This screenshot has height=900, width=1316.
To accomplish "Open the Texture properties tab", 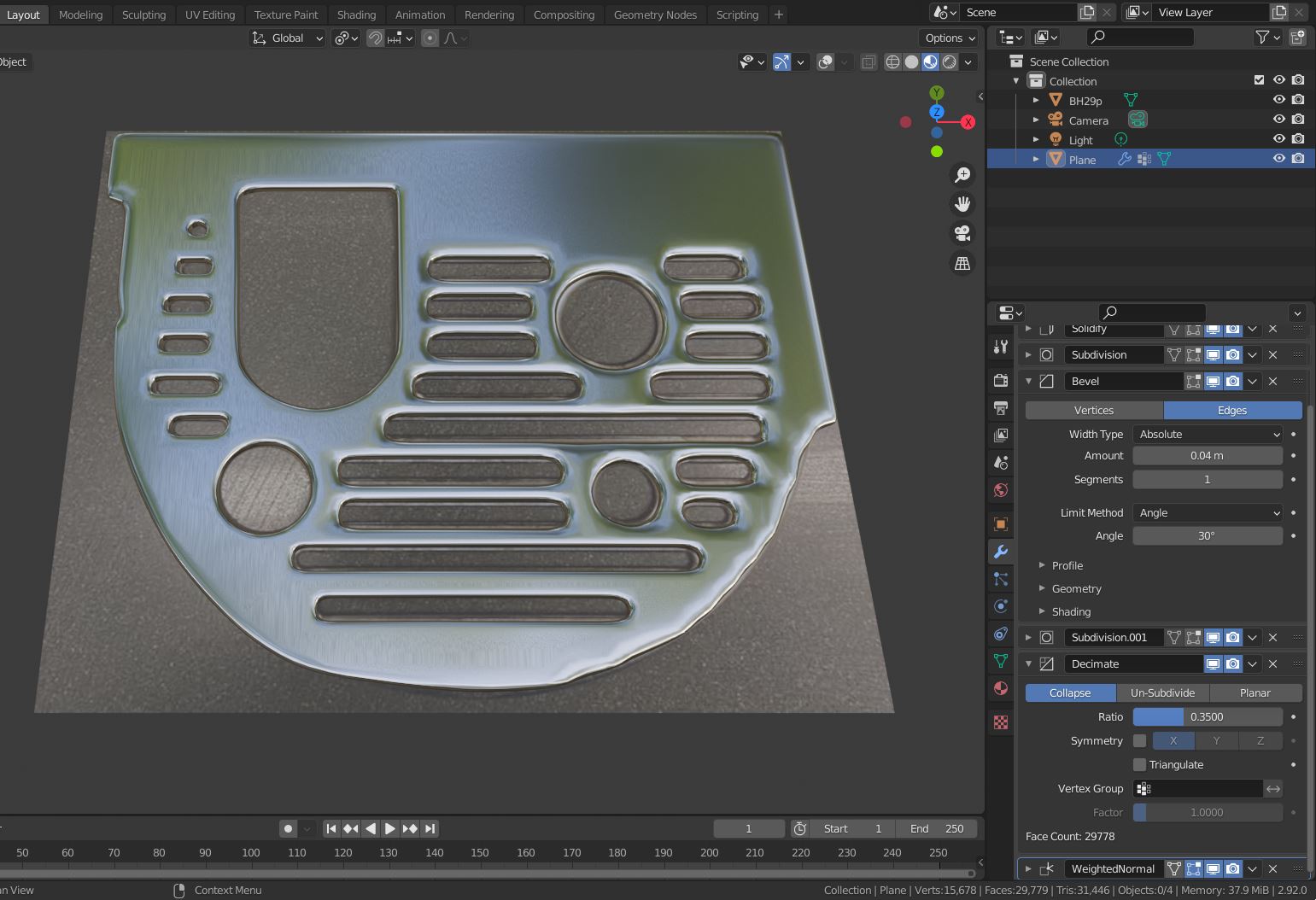I will pos(1001,722).
